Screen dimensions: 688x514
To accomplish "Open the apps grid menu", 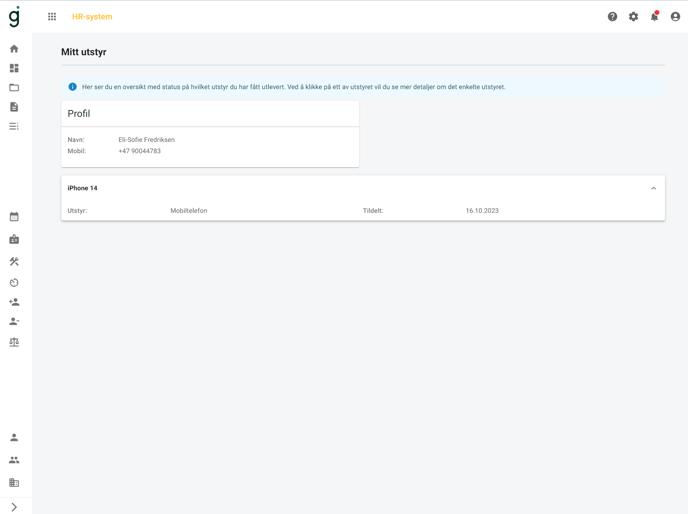I will click(52, 17).
